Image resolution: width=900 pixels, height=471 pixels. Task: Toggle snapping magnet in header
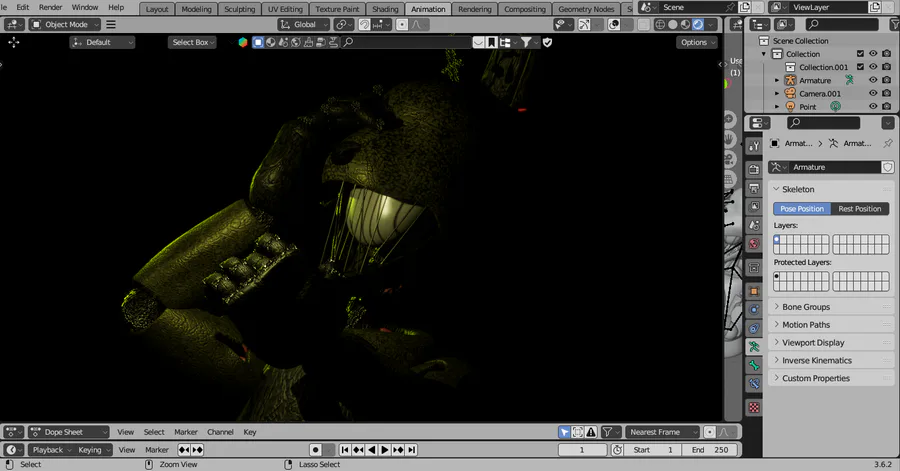(364, 25)
